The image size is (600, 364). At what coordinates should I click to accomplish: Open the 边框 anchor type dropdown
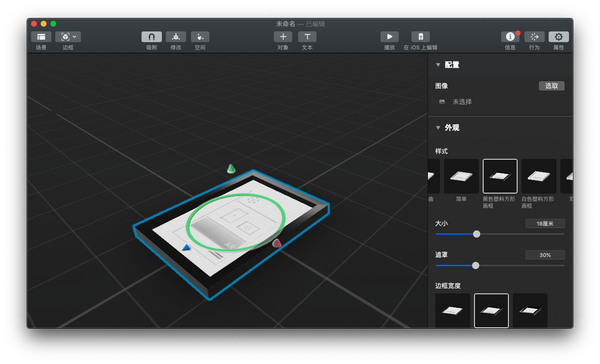point(68,37)
